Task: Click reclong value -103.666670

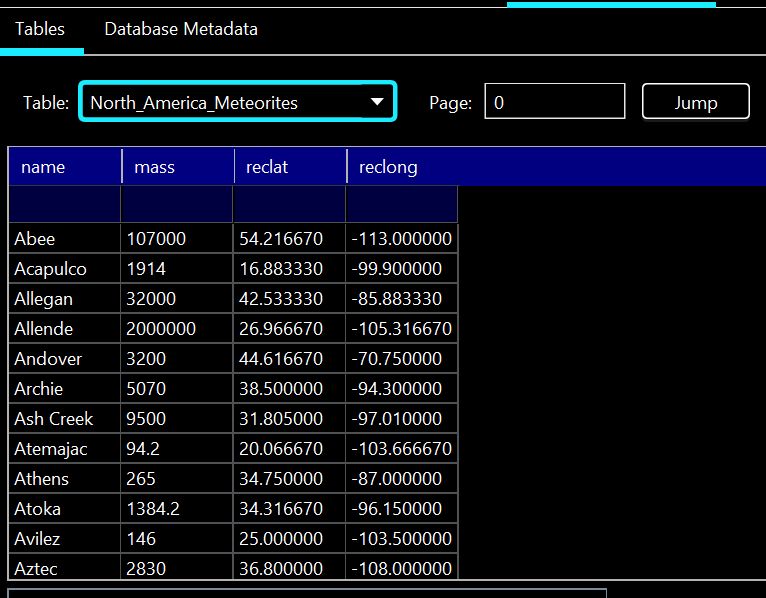Action: click(402, 448)
